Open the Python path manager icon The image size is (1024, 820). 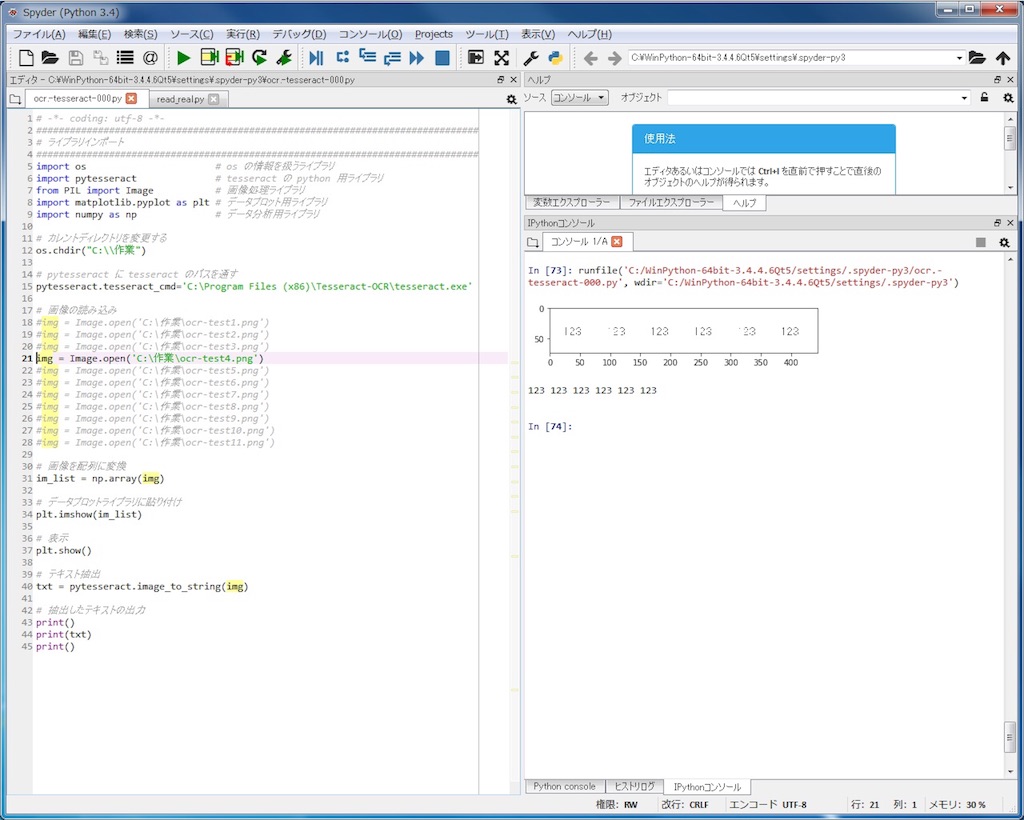click(555, 58)
